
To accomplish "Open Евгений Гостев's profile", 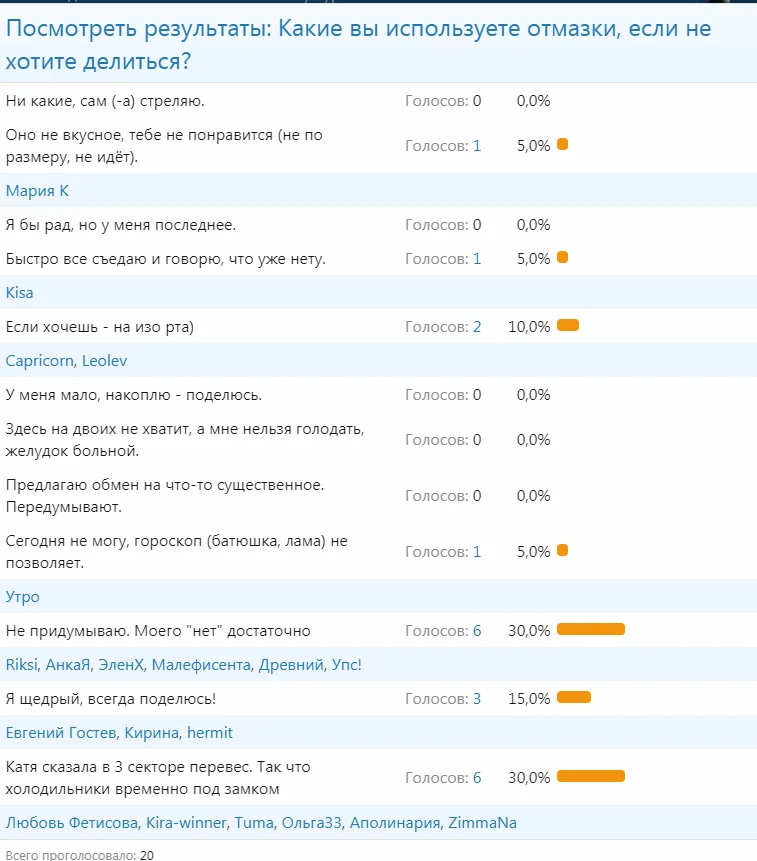I will tap(60, 733).
